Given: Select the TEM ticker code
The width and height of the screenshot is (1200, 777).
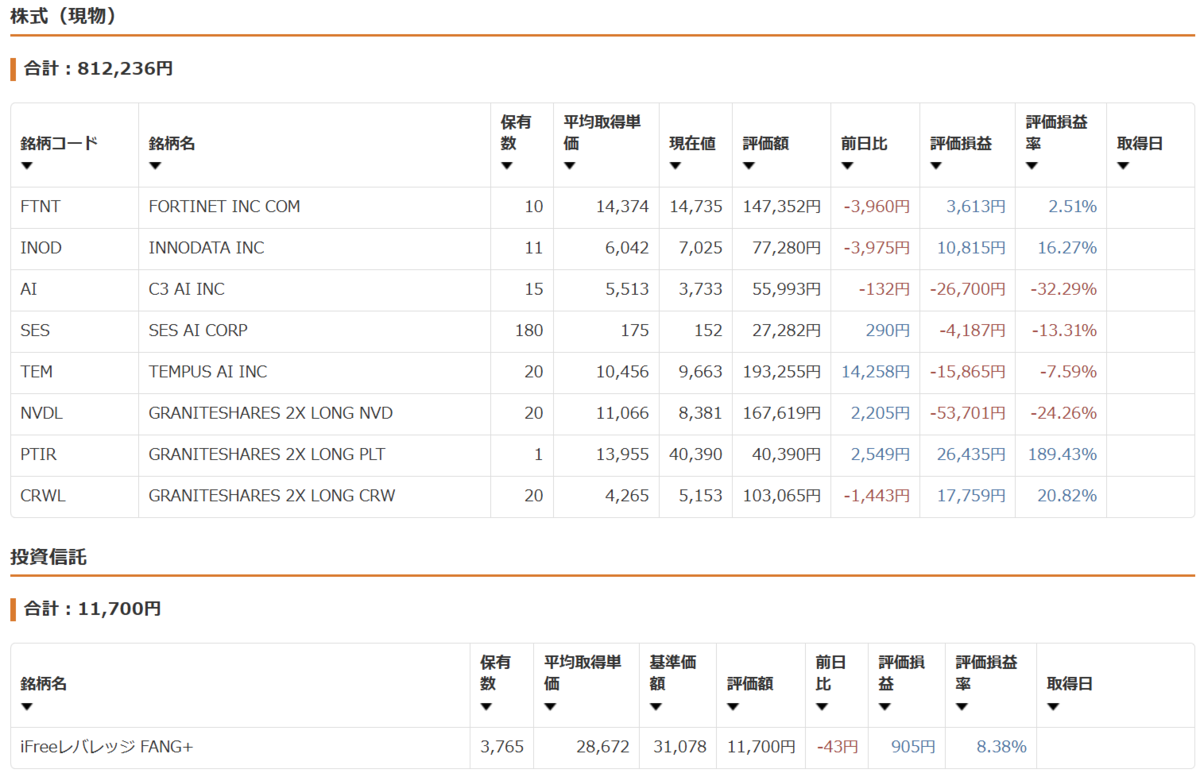Looking at the screenshot, I should click(x=36, y=371).
